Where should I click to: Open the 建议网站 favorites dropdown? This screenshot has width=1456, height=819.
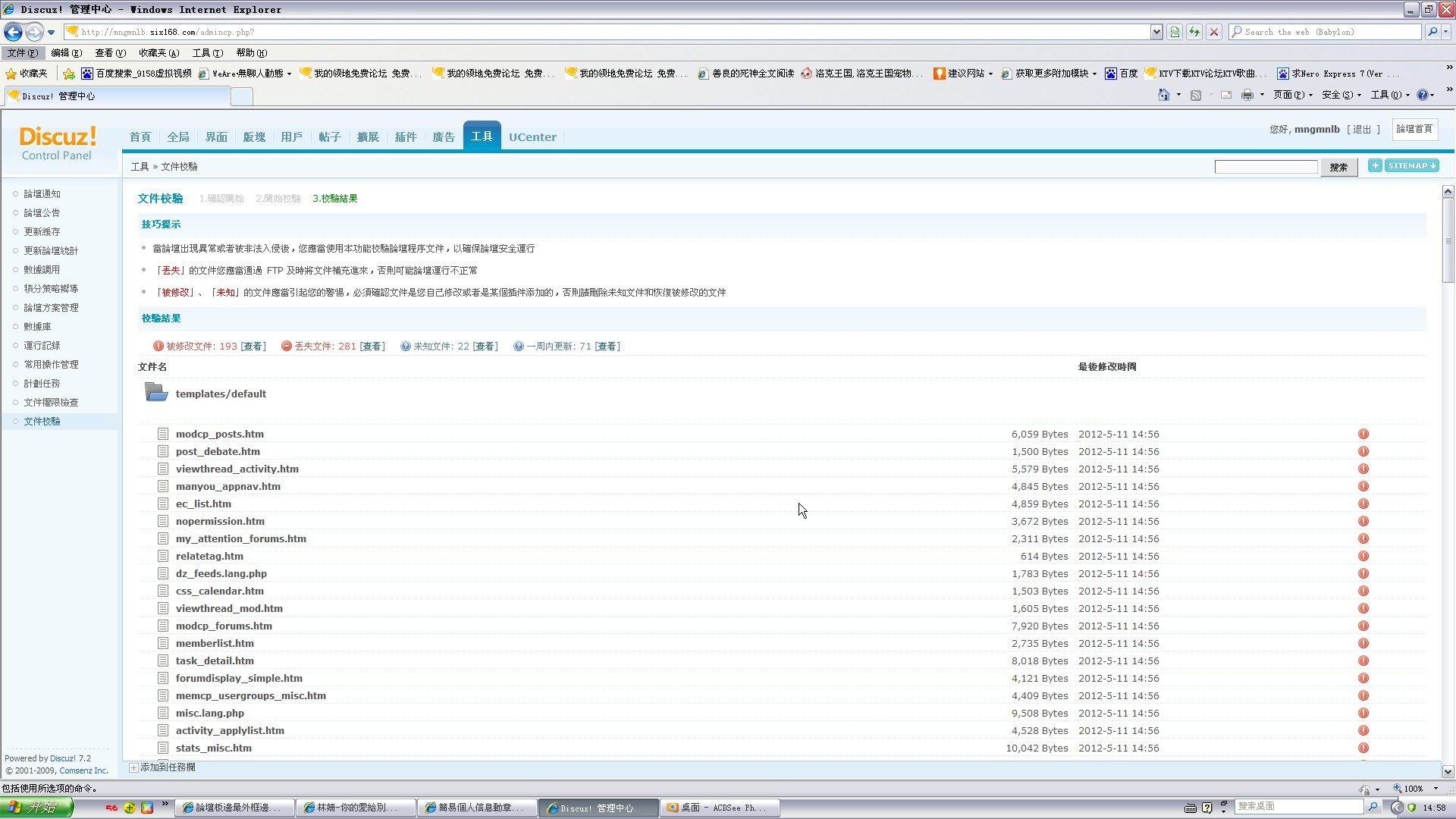point(962,74)
